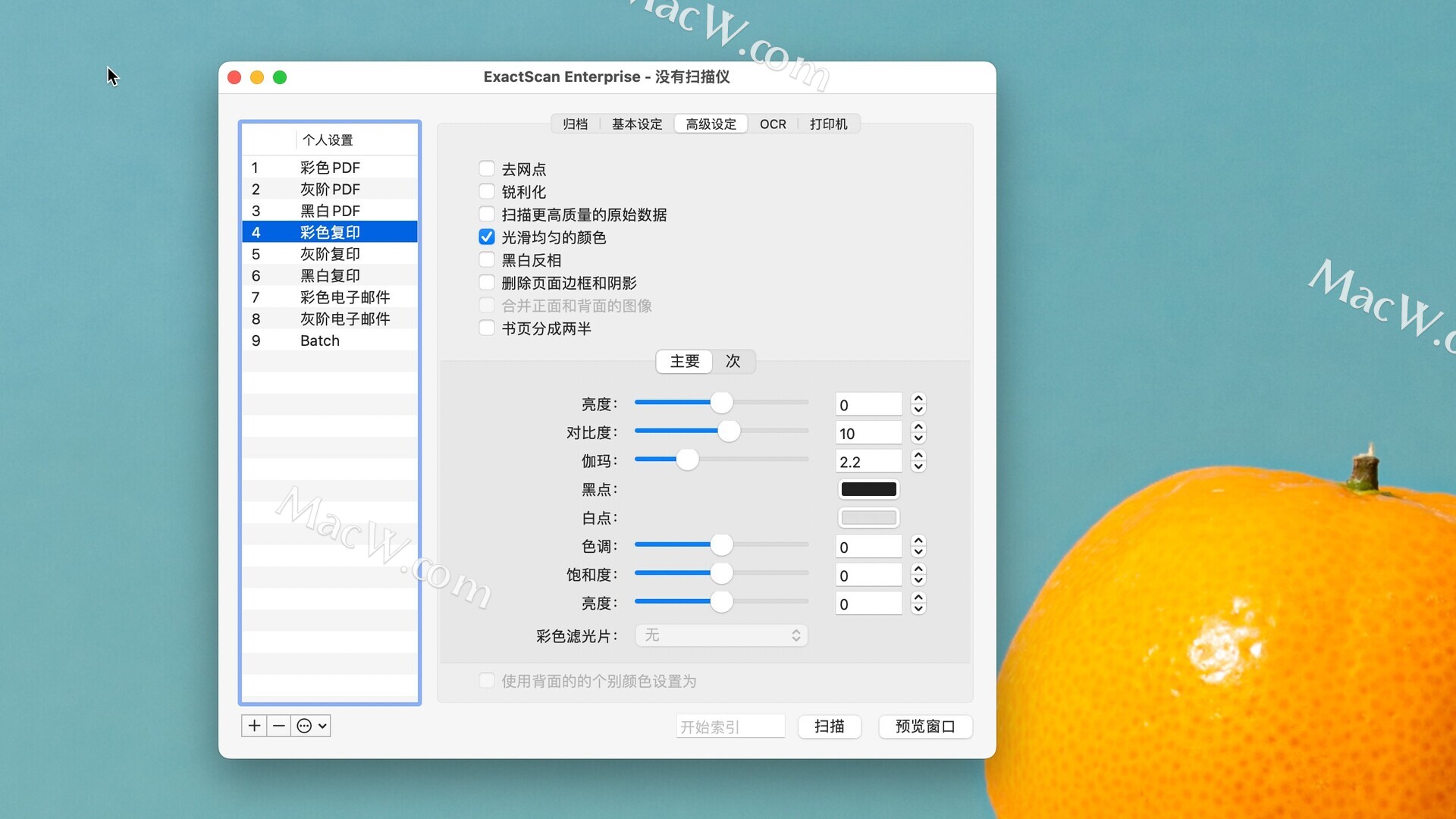Zoom the ExactScan window with green button
The height and width of the screenshot is (819, 1456).
click(x=280, y=77)
